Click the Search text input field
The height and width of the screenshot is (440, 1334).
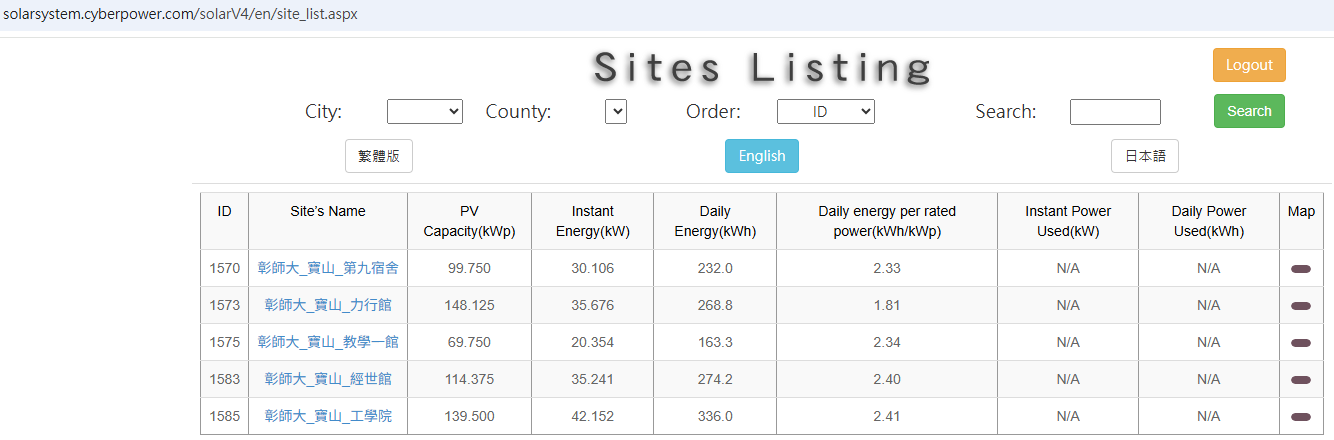[x=1115, y=112]
